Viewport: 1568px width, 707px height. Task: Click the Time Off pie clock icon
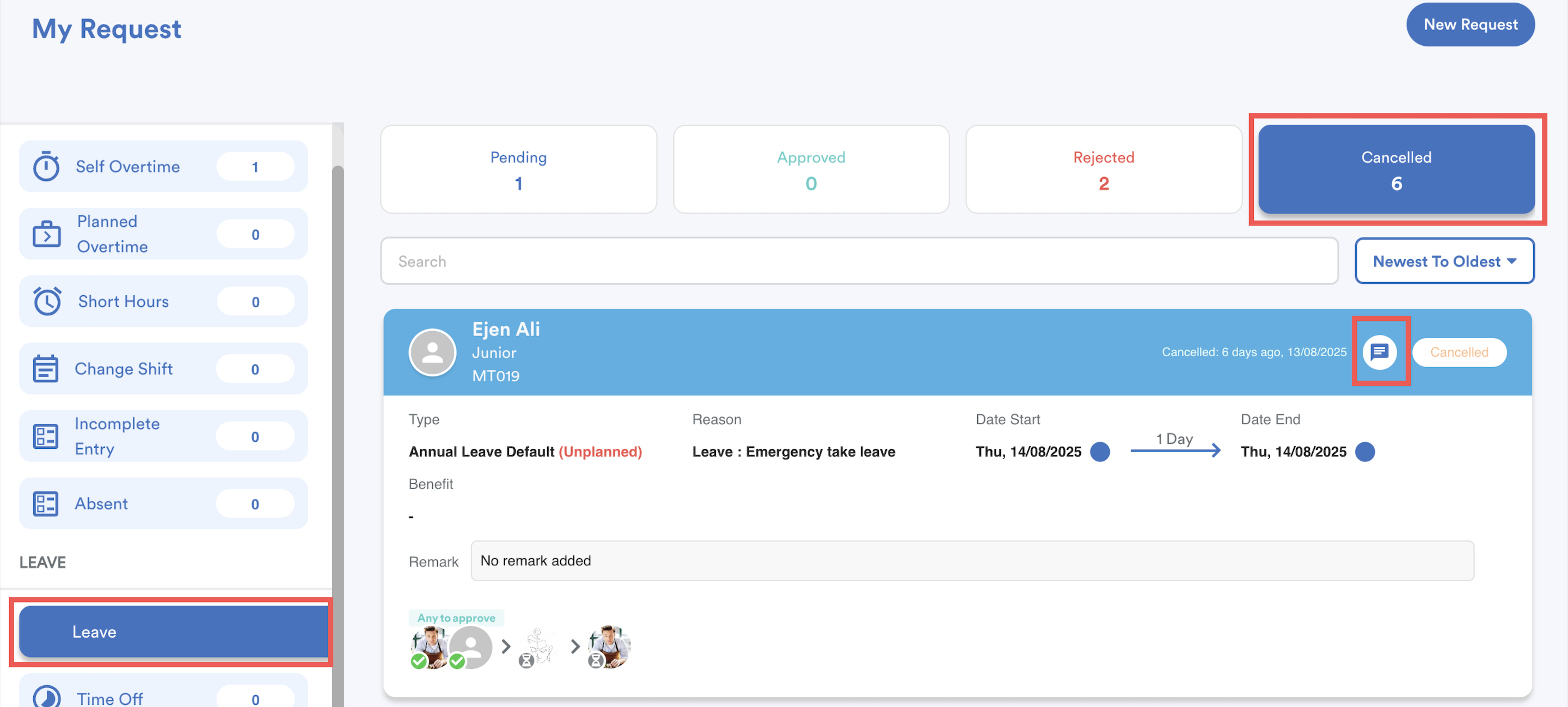click(x=47, y=697)
